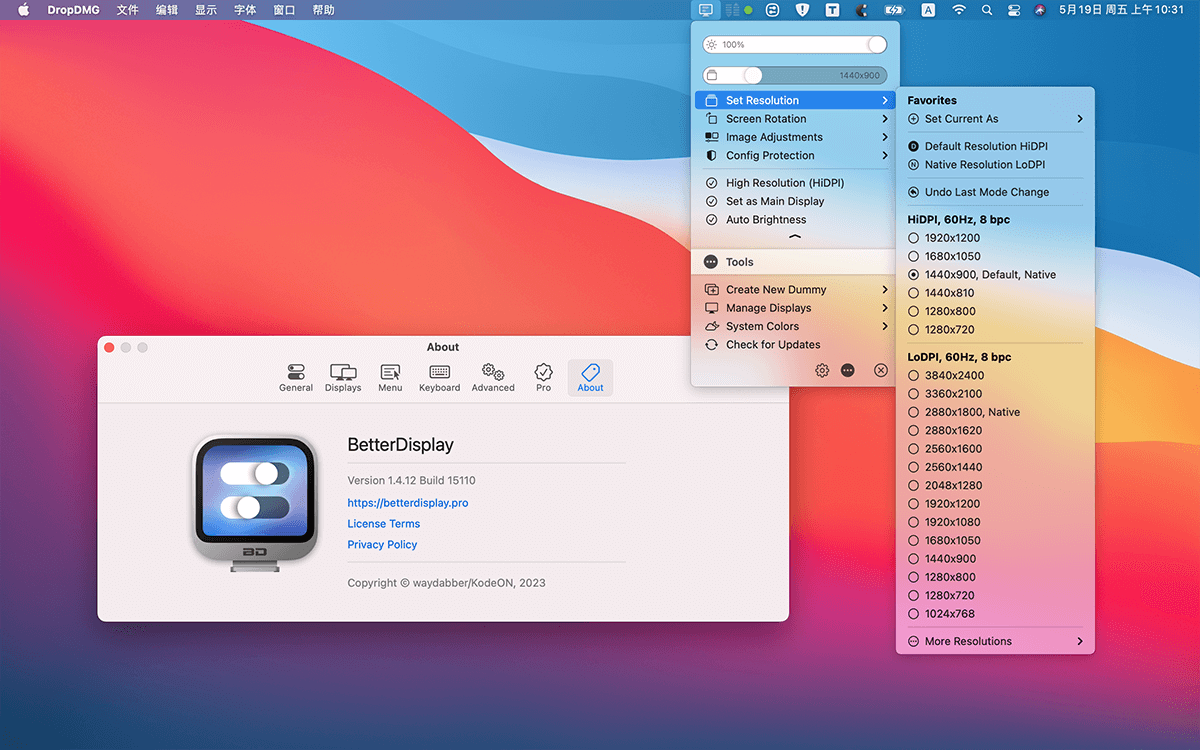Click the date and time in the menu bar
1200x750 pixels.
[1121, 10]
